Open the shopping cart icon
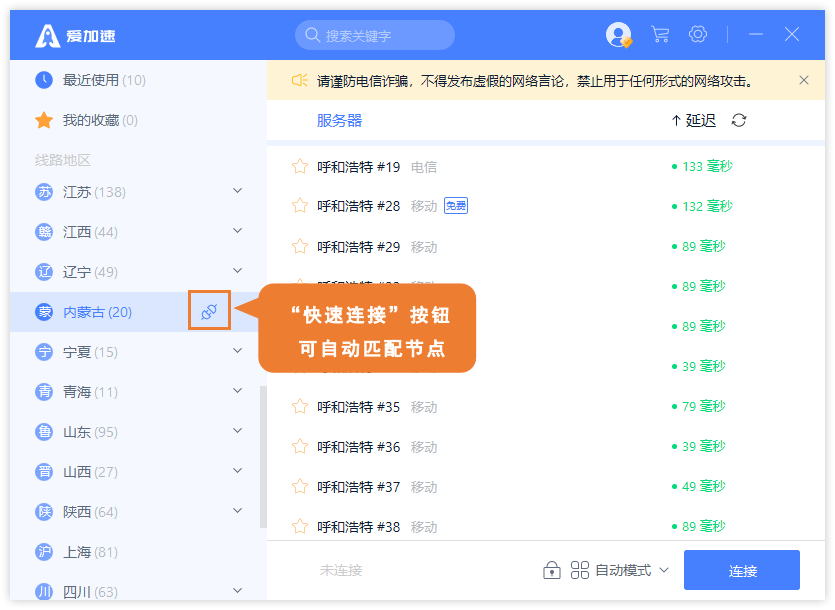 pos(660,35)
